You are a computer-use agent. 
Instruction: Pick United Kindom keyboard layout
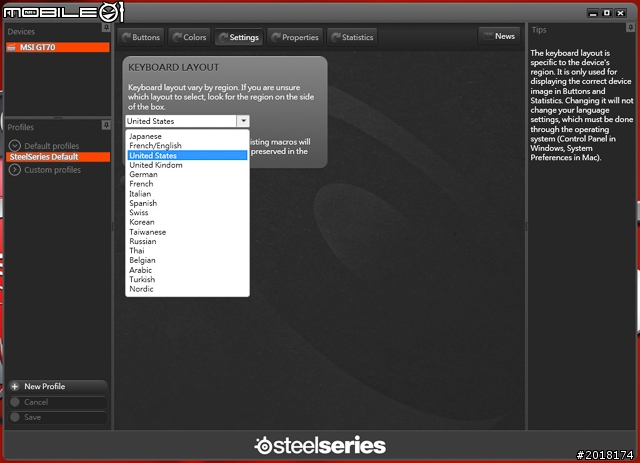coord(187,165)
